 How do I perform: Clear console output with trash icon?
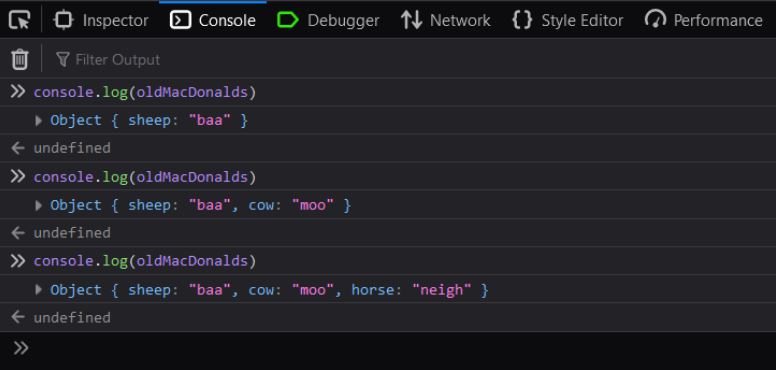click(x=20, y=59)
